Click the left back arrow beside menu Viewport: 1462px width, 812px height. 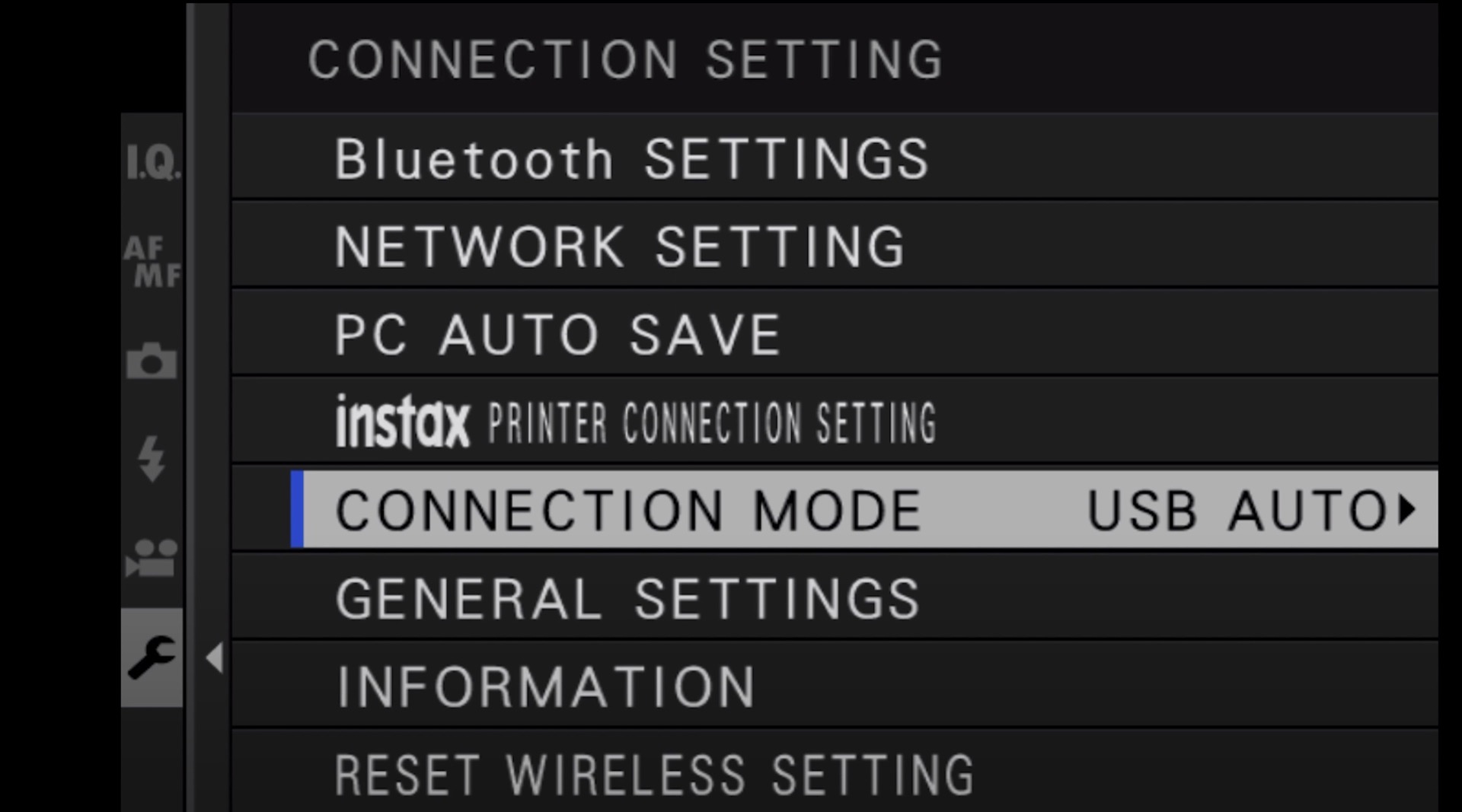pos(215,658)
